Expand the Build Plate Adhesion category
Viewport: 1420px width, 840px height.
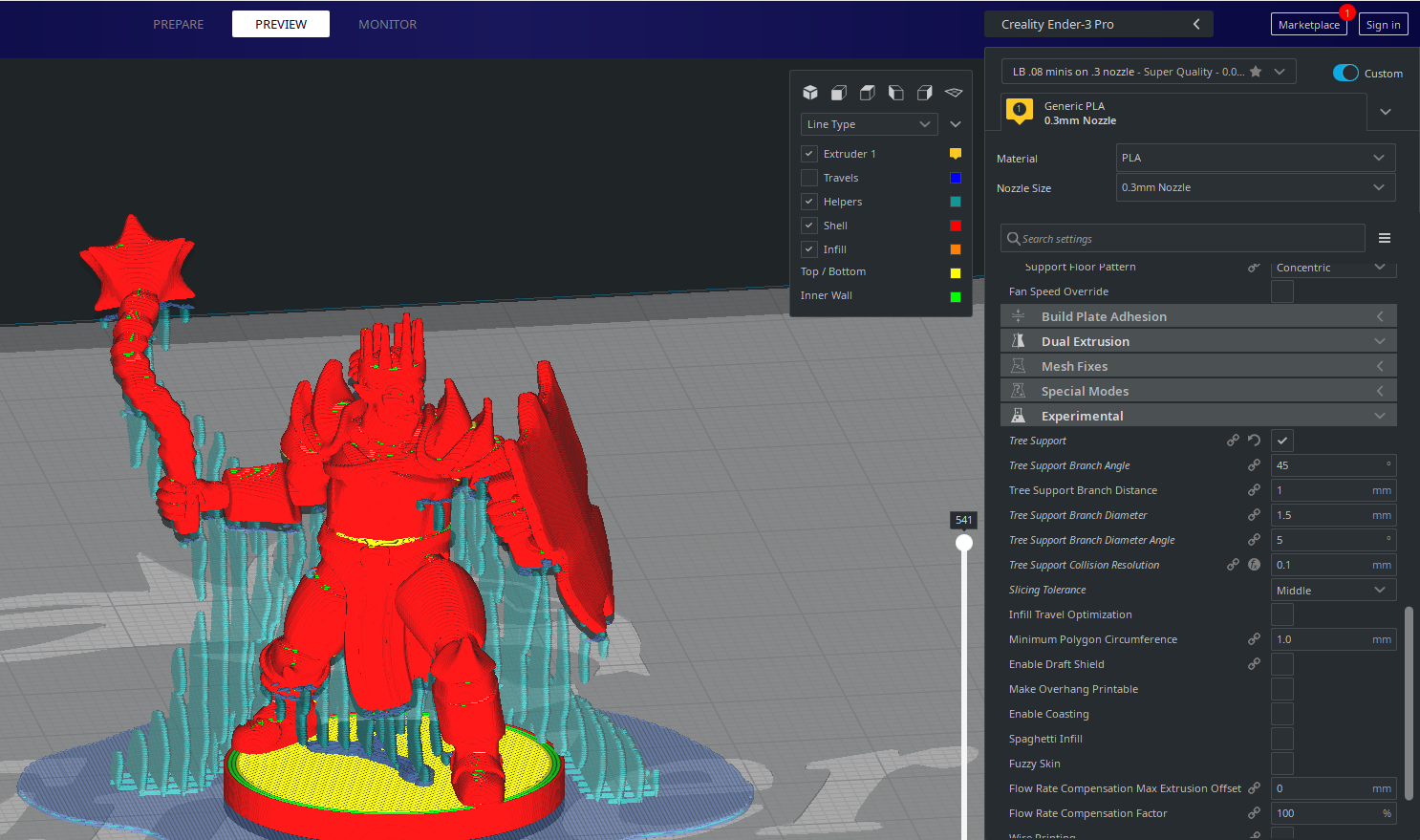coord(1198,316)
